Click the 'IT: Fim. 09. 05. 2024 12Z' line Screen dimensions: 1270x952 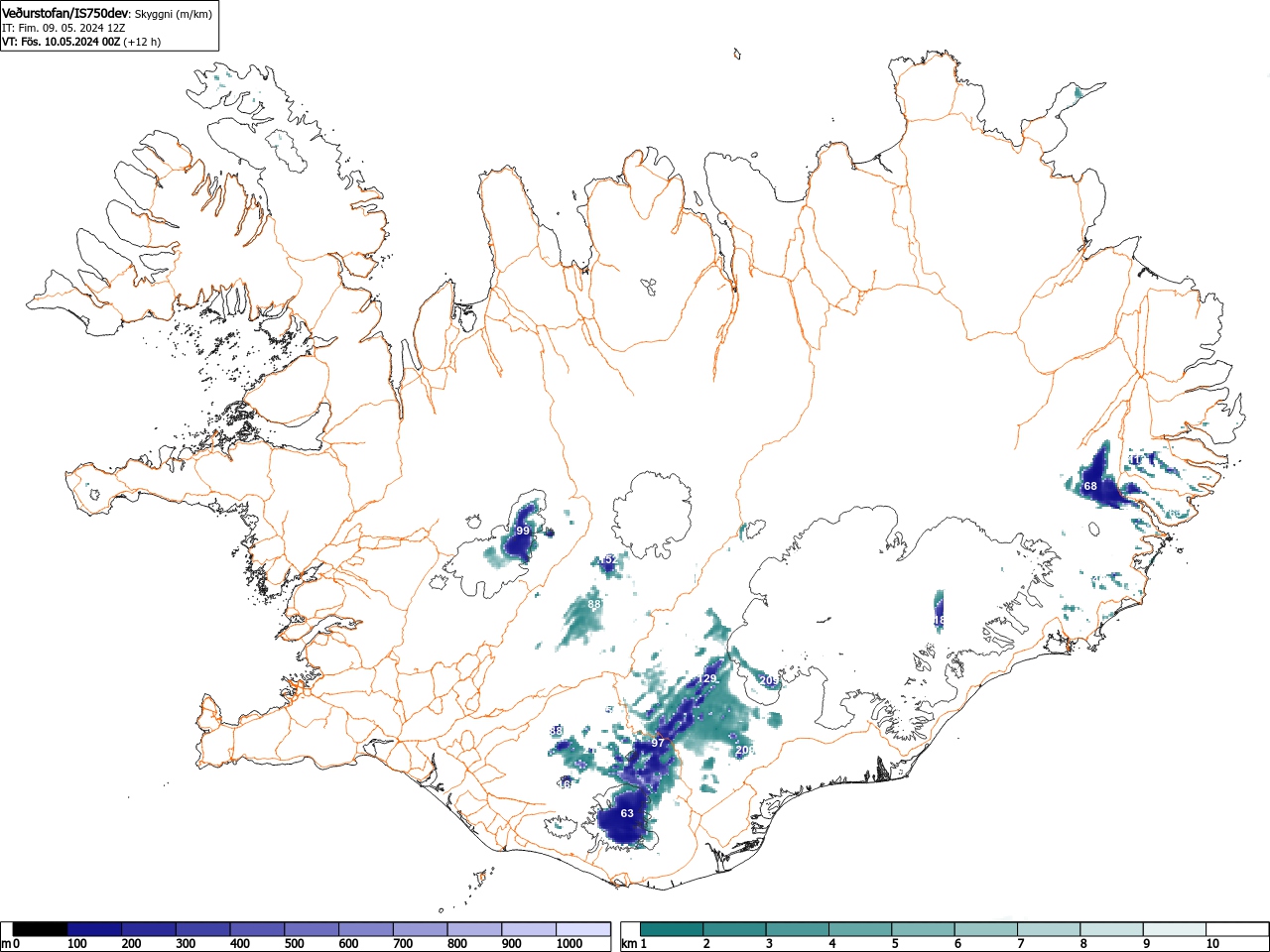[63, 28]
